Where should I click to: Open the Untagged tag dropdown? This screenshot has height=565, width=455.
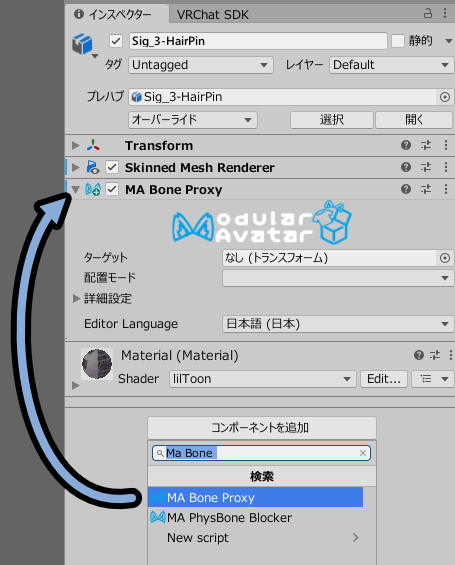(201, 65)
